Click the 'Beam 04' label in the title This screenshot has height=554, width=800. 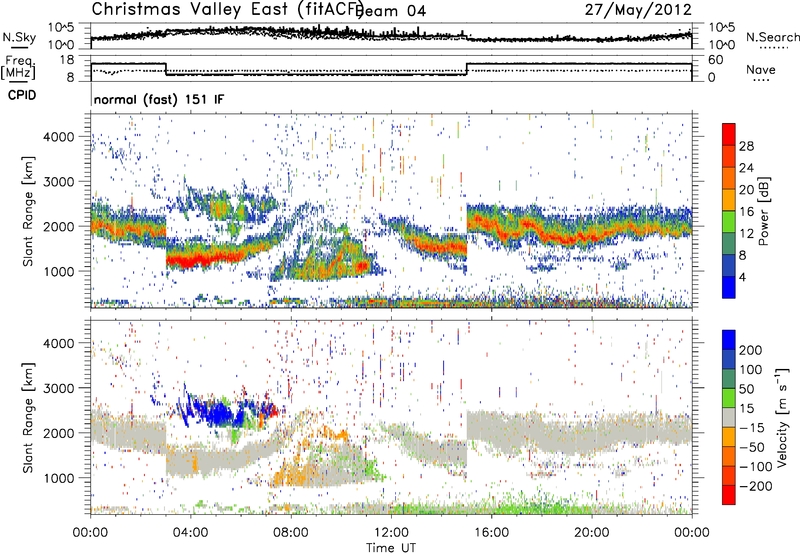coord(392,11)
